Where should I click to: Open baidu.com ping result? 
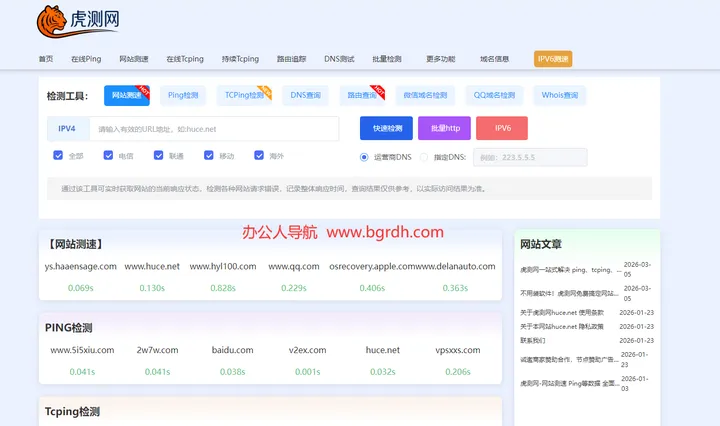[x=232, y=350]
